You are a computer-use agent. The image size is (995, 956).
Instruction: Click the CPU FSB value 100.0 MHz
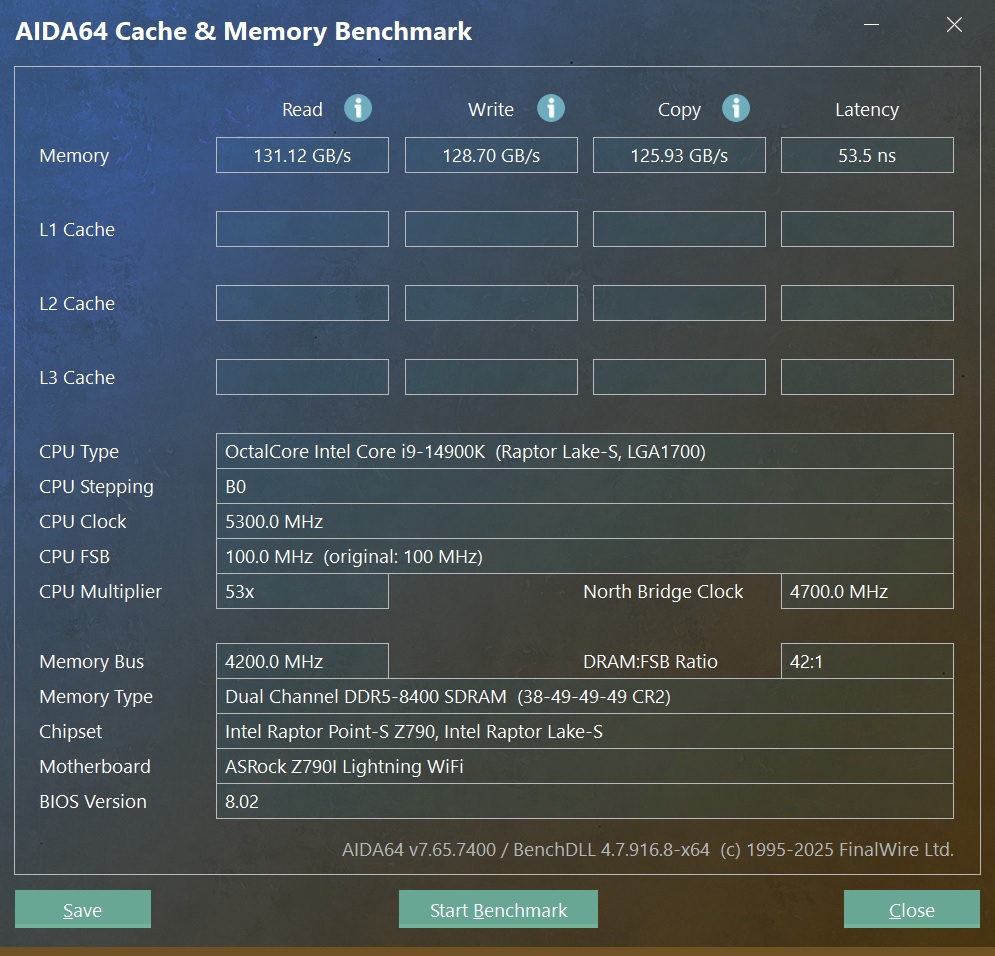click(x=584, y=556)
